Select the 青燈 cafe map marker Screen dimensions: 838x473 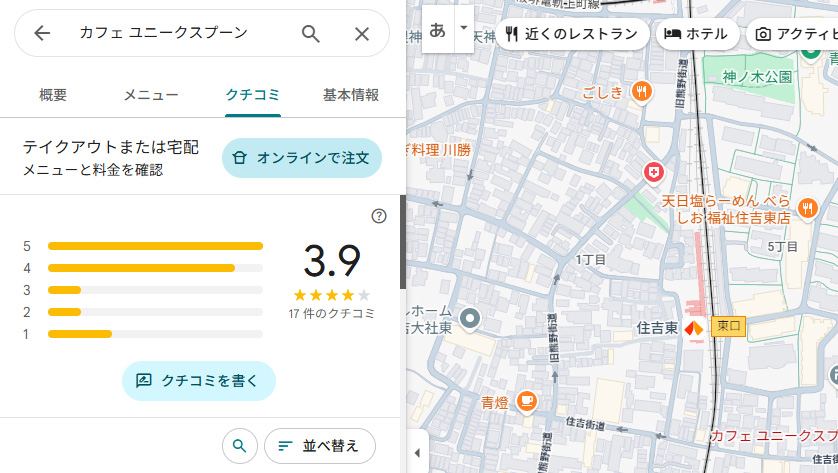click(x=526, y=402)
